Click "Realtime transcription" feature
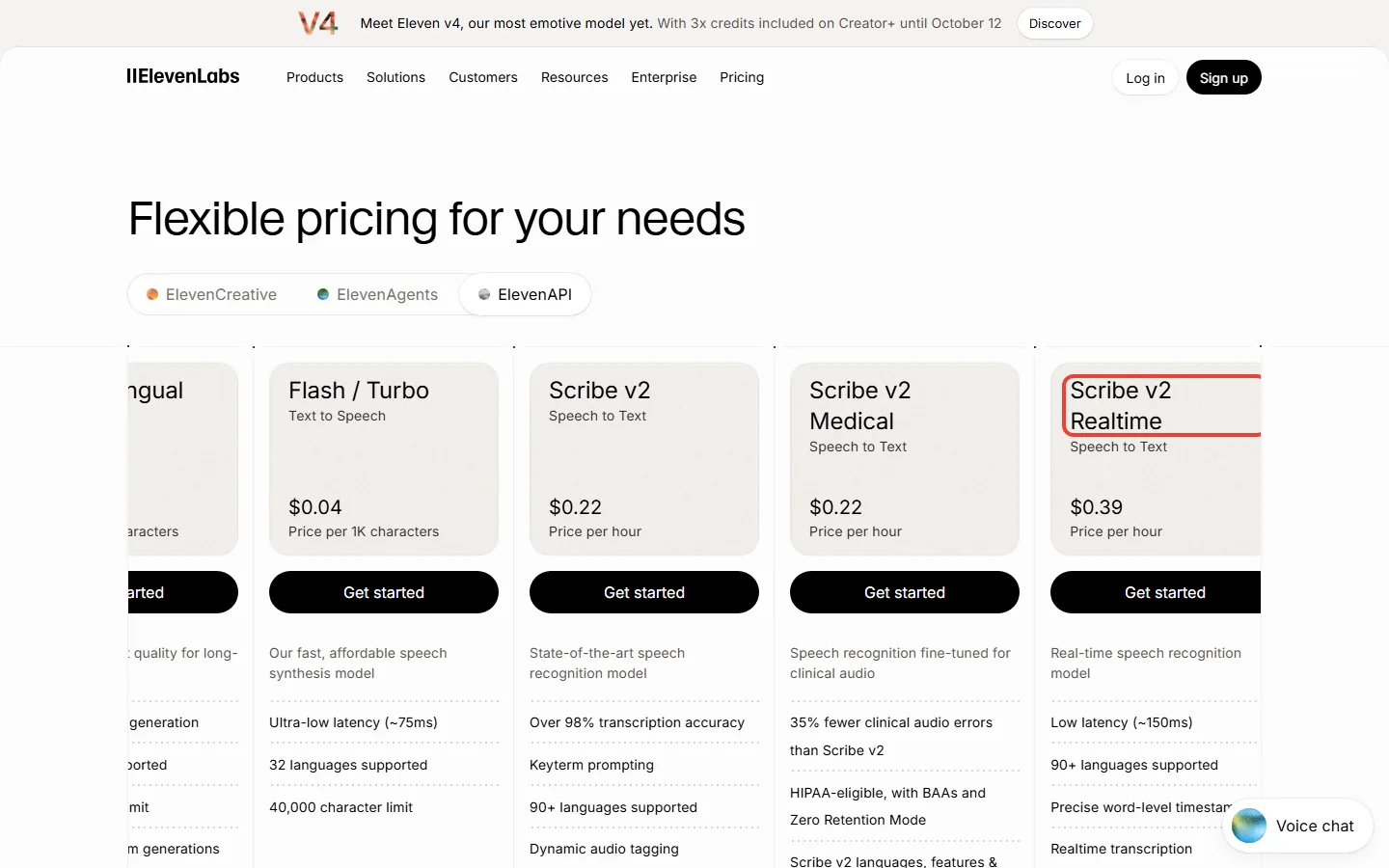The image size is (1389, 868). [1121, 849]
